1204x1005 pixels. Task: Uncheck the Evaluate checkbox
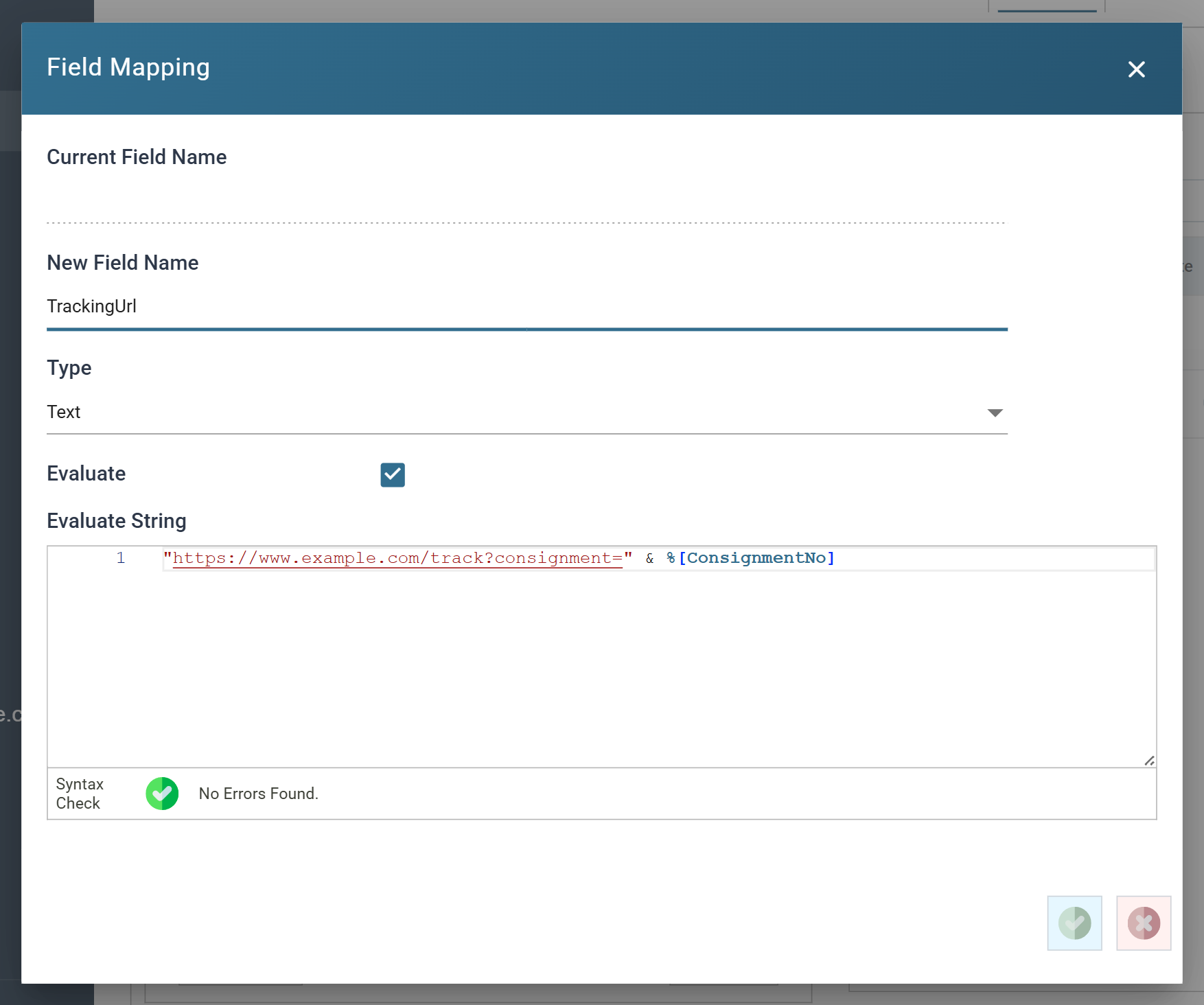393,474
